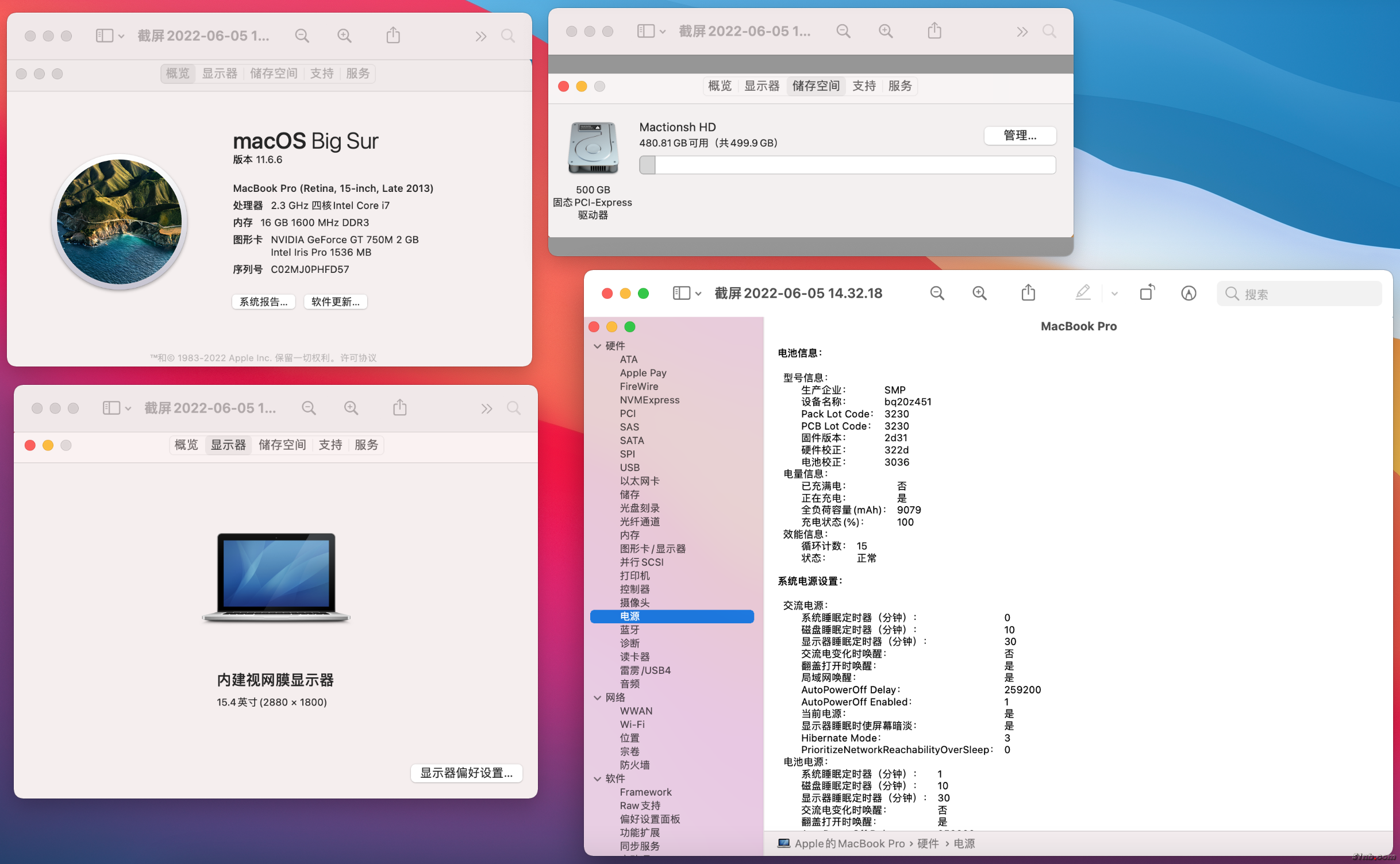Click serial number C02MJ0PHFD57
1400x864 pixels.
coord(310,270)
